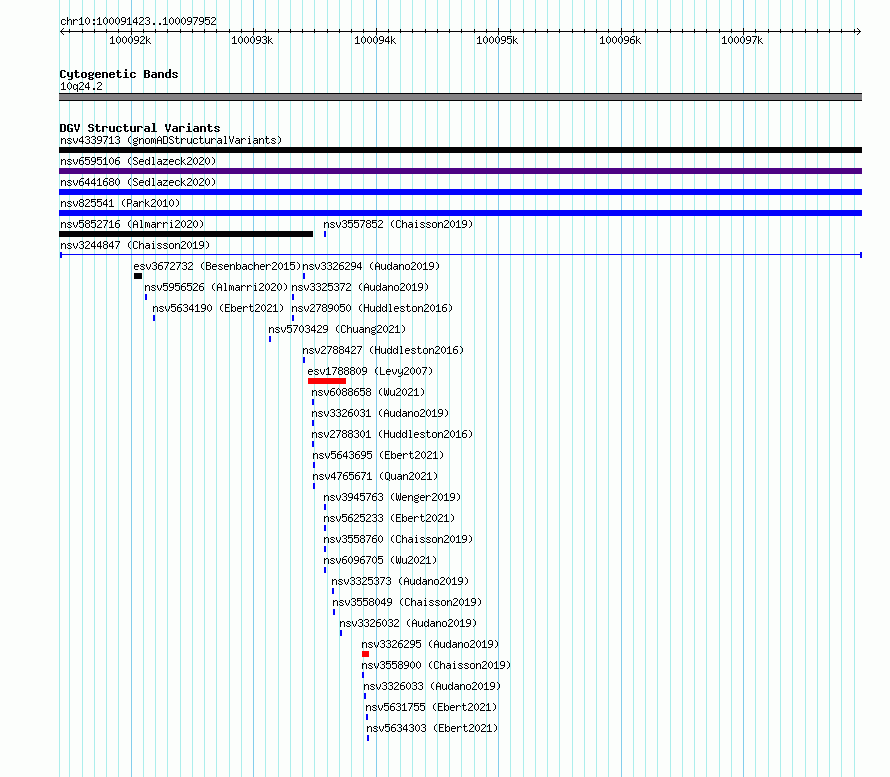The image size is (890, 777).
Task: Open nsv4765671 (Quan2021) variant
Action: tap(375, 476)
